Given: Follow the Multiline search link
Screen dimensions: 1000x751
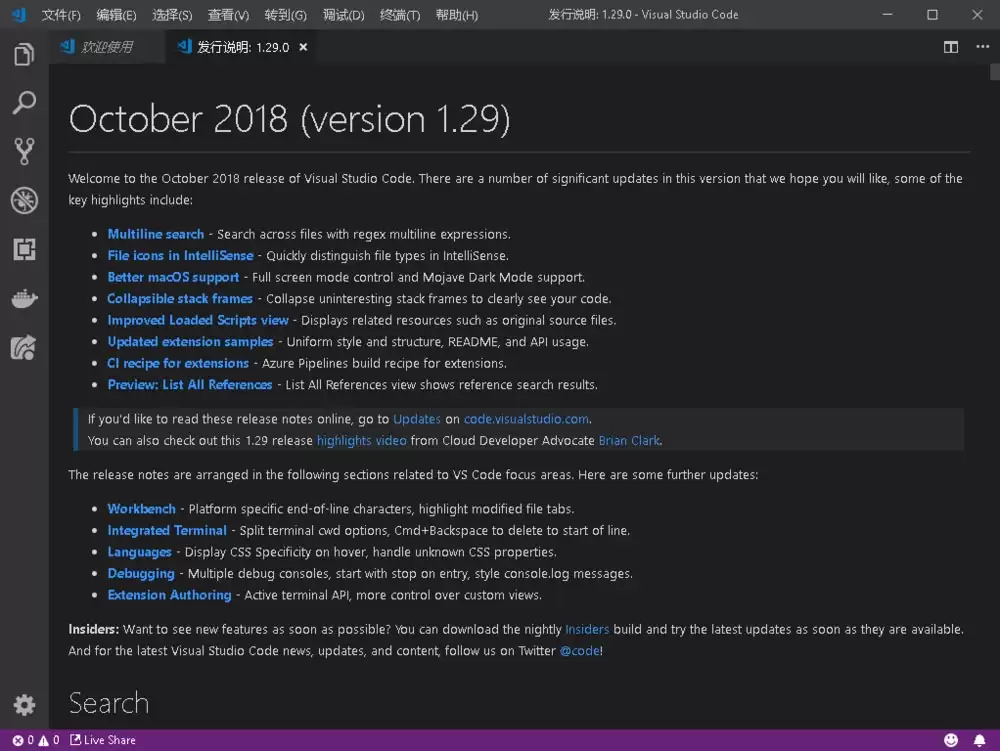Looking at the screenshot, I should (155, 233).
